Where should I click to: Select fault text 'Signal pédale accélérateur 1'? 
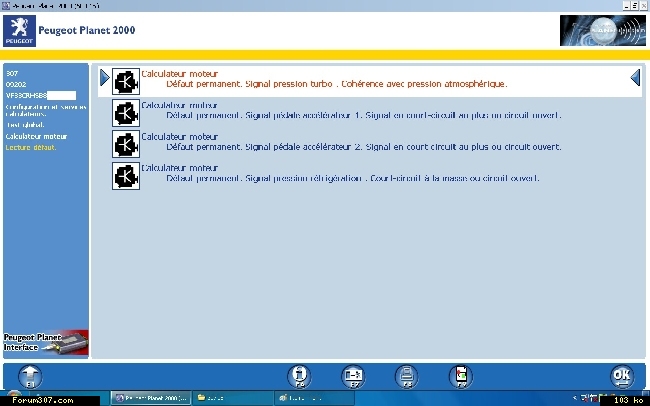(304, 115)
